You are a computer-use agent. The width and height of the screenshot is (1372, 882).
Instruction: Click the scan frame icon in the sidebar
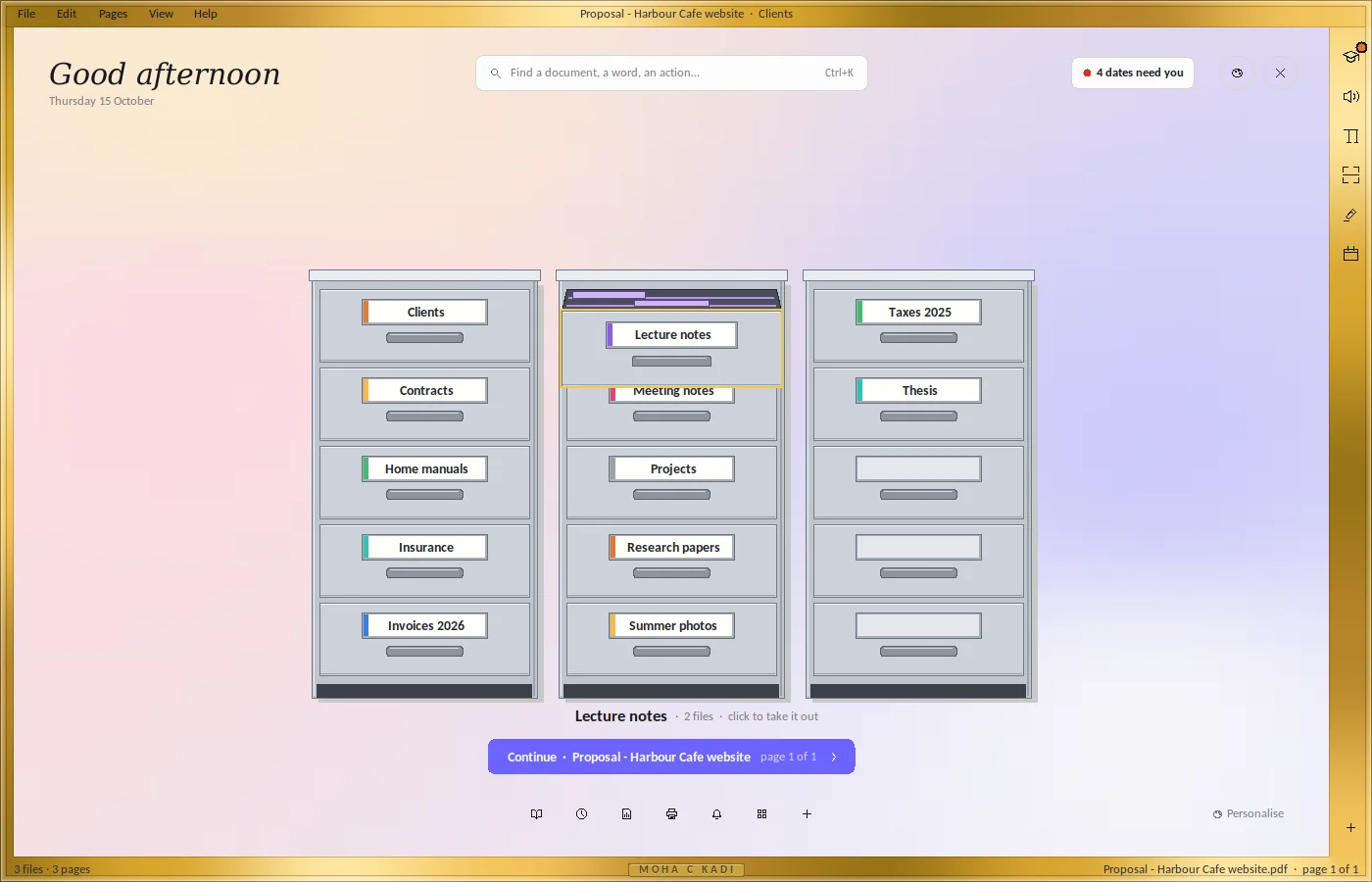[1350, 175]
